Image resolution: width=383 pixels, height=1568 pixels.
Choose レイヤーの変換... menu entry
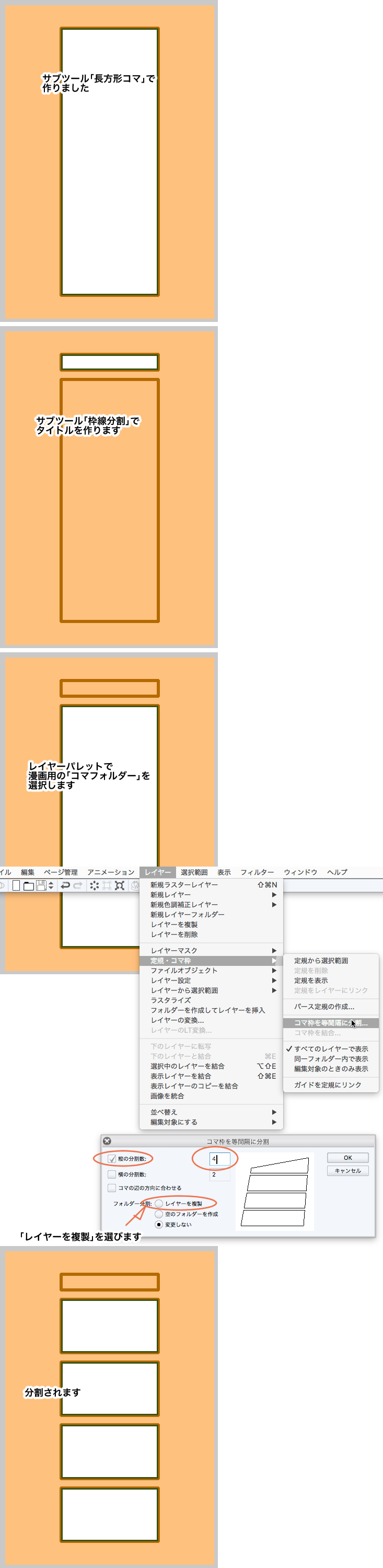[x=211, y=1020]
